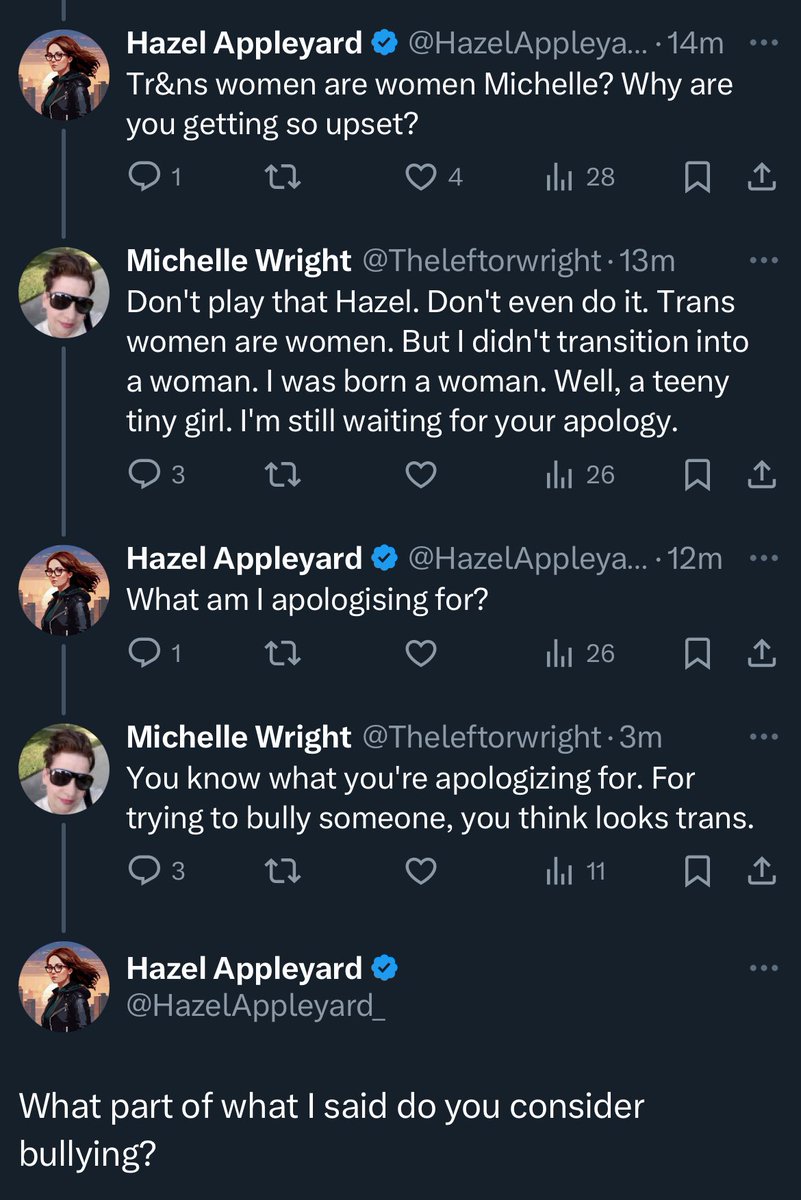The width and height of the screenshot is (801, 1200).
Task: Retweet Michelle's 3m-old tweet
Action: point(286,871)
